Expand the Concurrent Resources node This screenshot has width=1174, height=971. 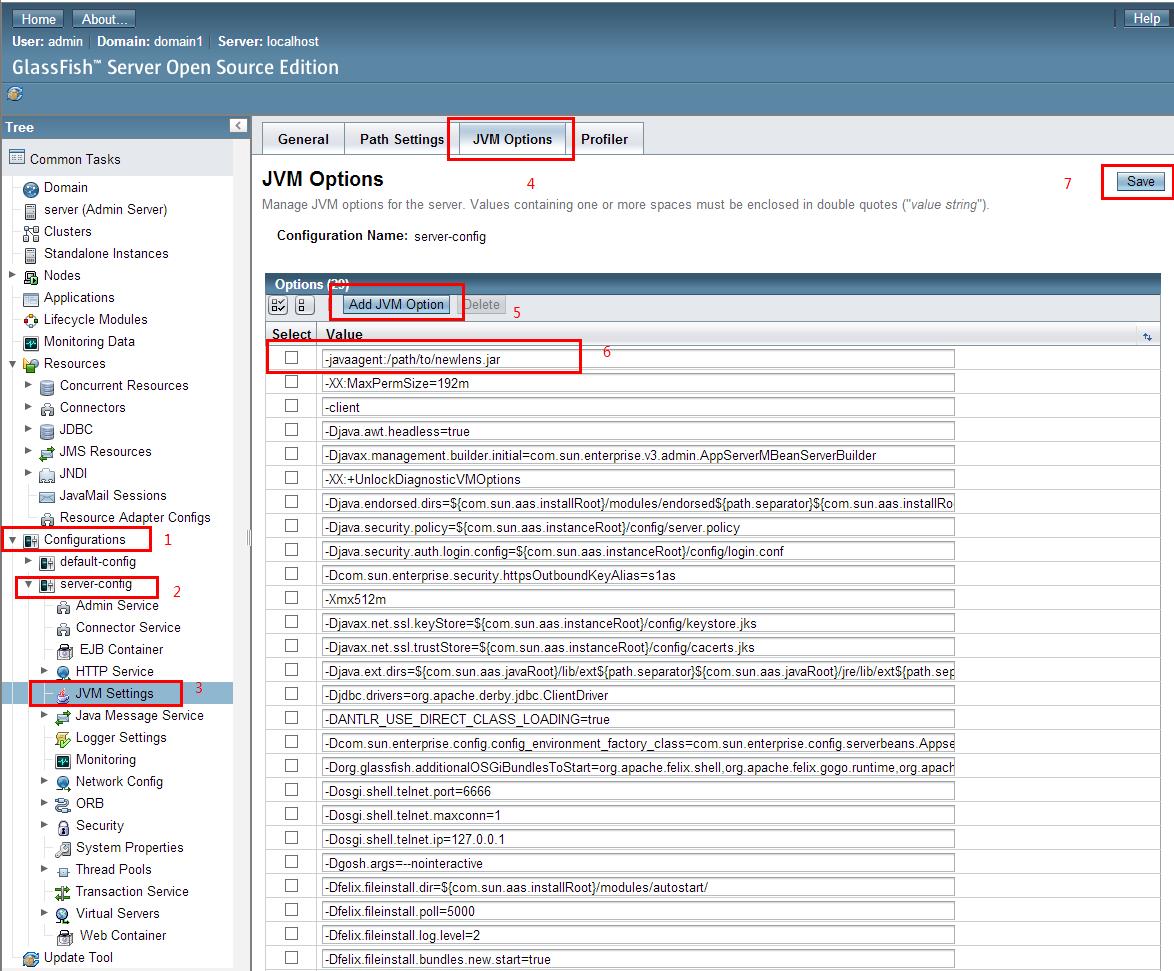click(28, 385)
